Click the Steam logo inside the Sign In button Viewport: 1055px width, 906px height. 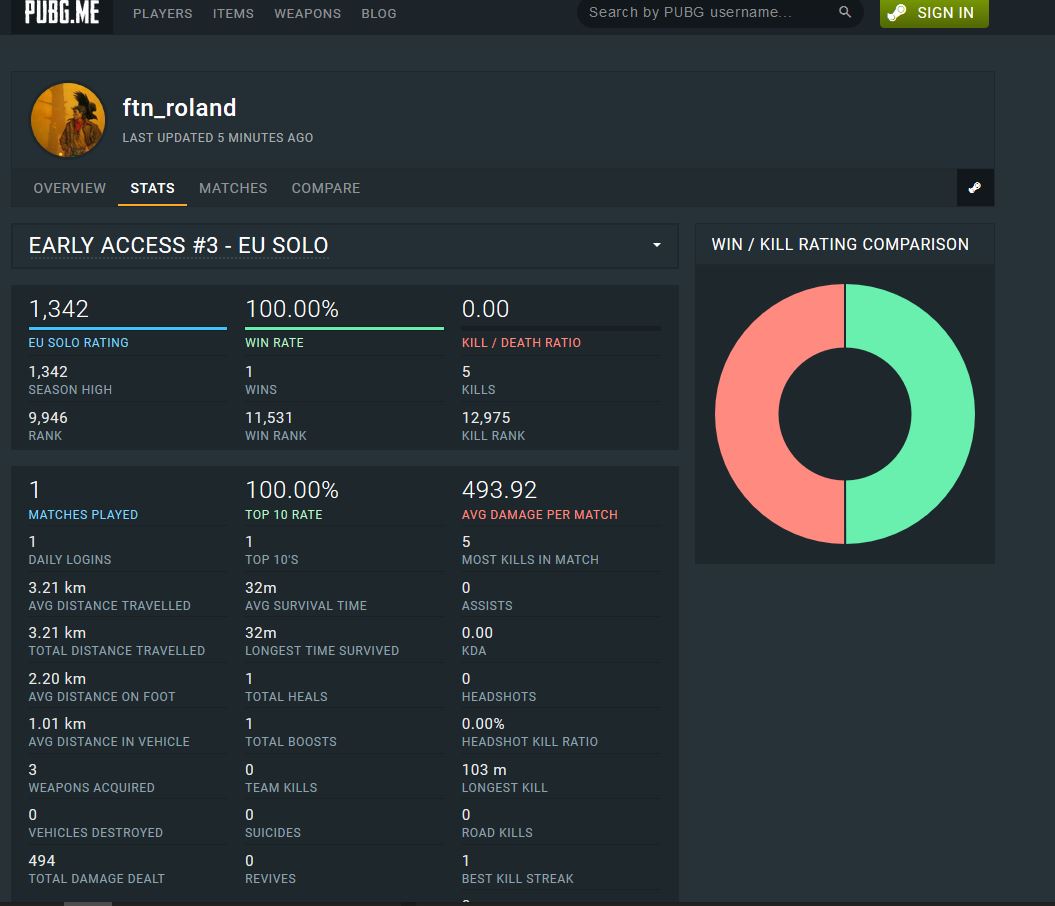tap(898, 13)
